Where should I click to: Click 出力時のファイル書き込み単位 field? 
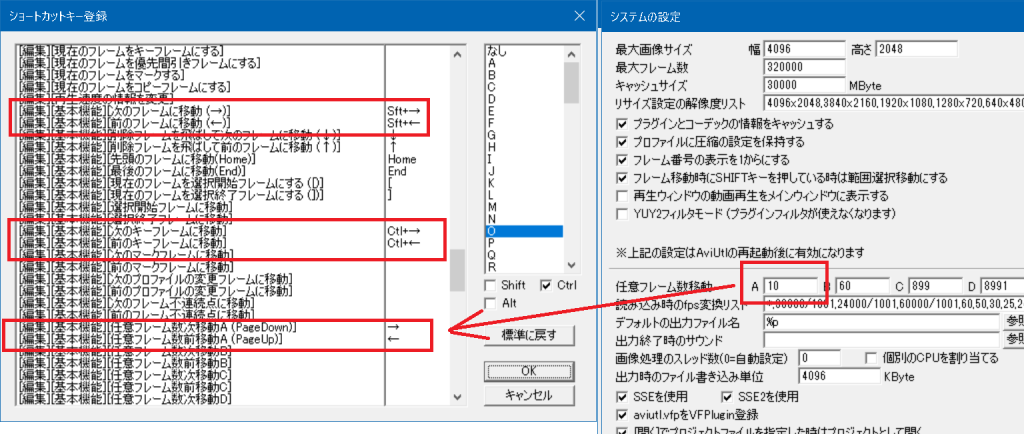pyautogui.click(x=839, y=377)
